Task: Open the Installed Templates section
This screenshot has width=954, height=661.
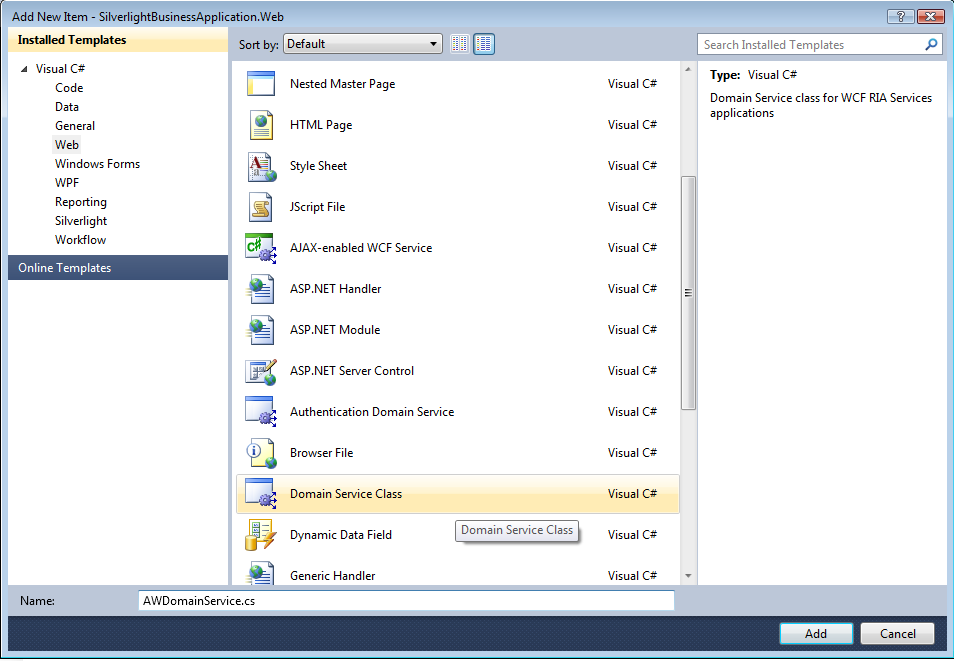Action: pos(118,40)
